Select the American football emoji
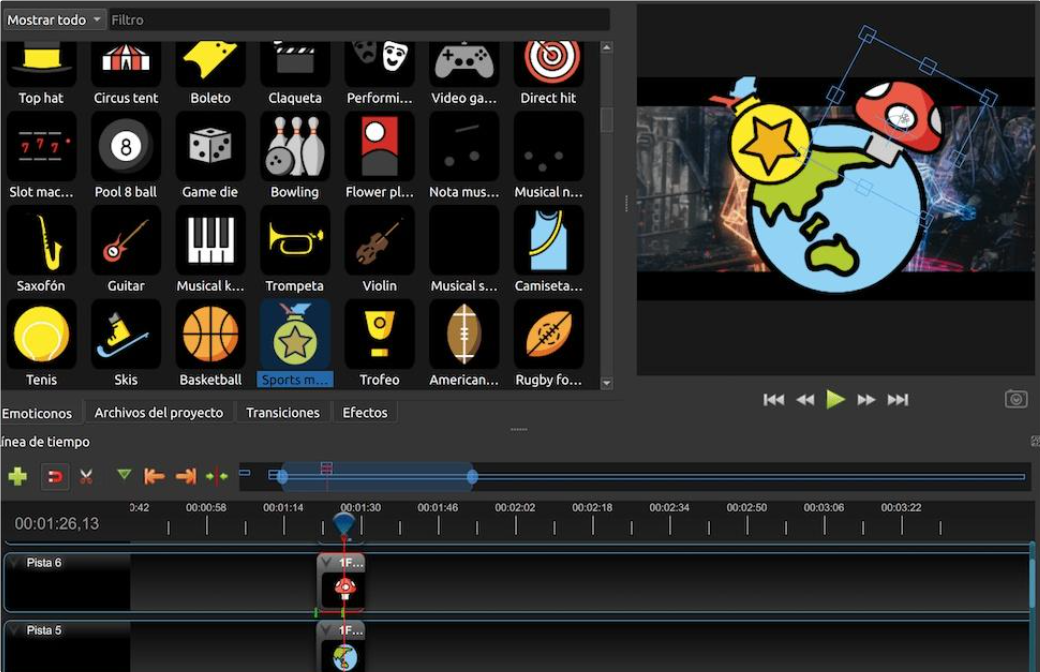The height and width of the screenshot is (672, 1040). (464, 344)
